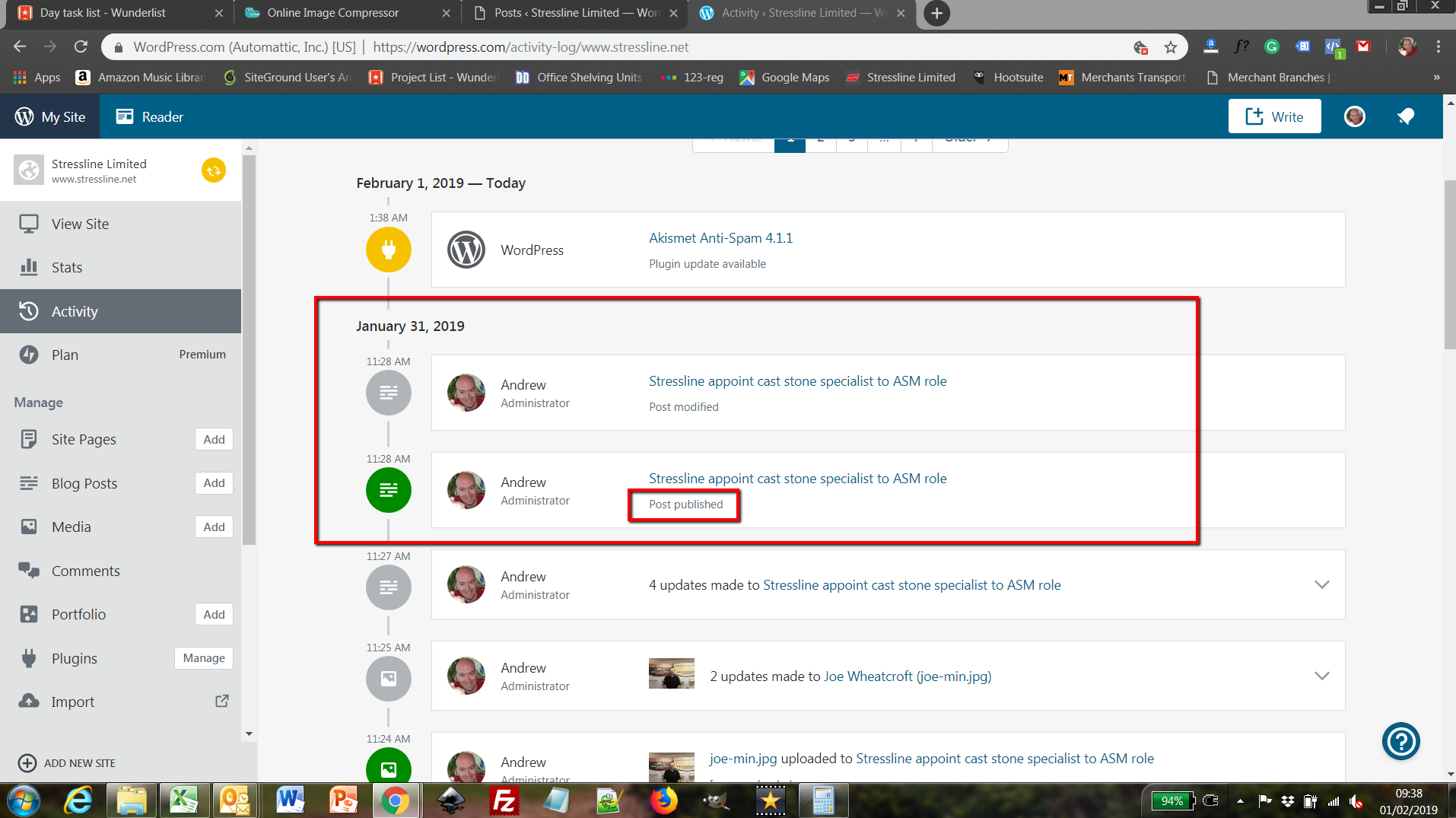Screen dimensions: 1456x818
Task: Open the notifications bell icon
Action: 1406,116
